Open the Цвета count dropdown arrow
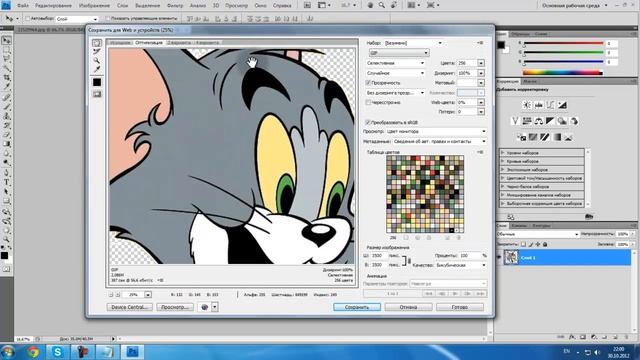 tap(481, 63)
